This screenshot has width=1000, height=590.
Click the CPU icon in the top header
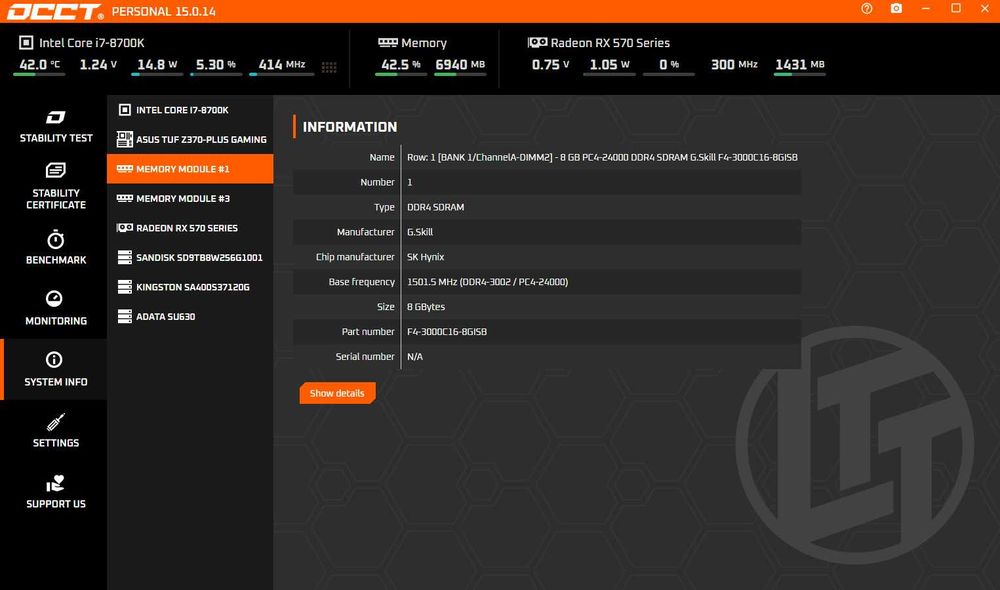point(26,43)
